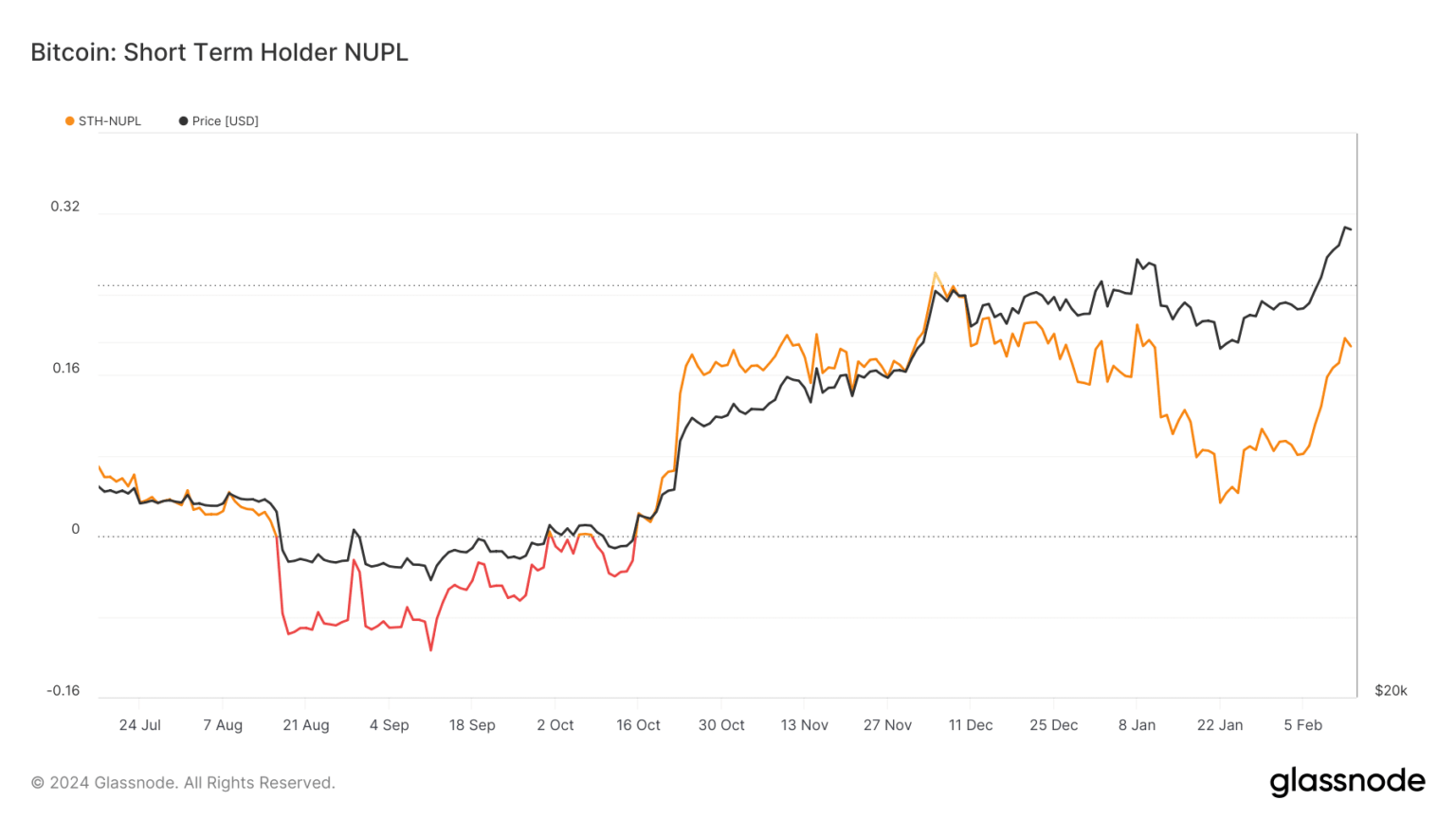Screen dimensions: 1456x819
Task: Click the black Price legend dot
Action: pos(183,121)
